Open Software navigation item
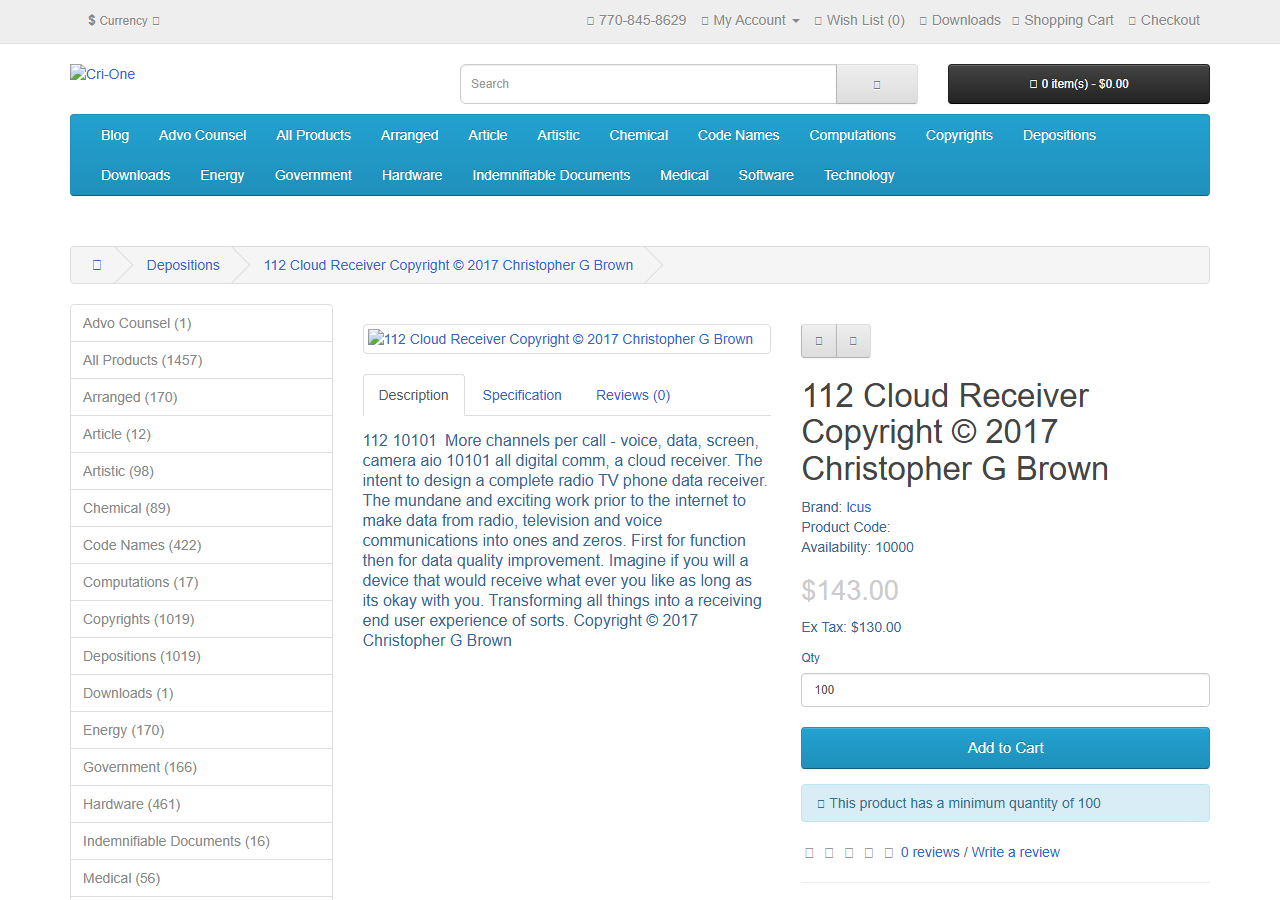1280x900 pixels. pyautogui.click(x=766, y=175)
